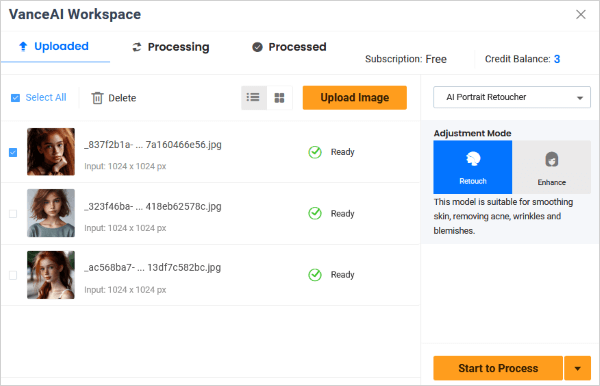Image resolution: width=600 pixels, height=386 pixels.
Task: Click Ready status text for _323f46ba file
Action: coord(342,213)
